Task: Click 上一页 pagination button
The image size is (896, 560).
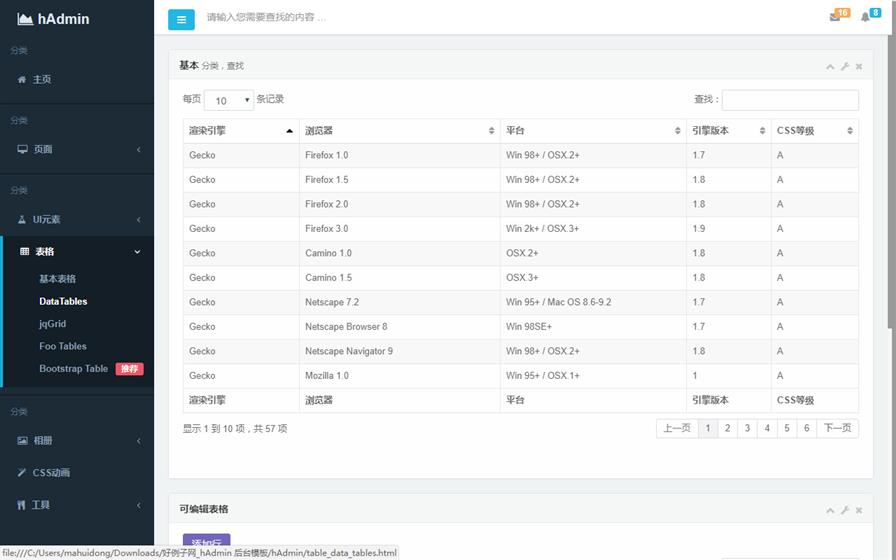Action: 677,428
